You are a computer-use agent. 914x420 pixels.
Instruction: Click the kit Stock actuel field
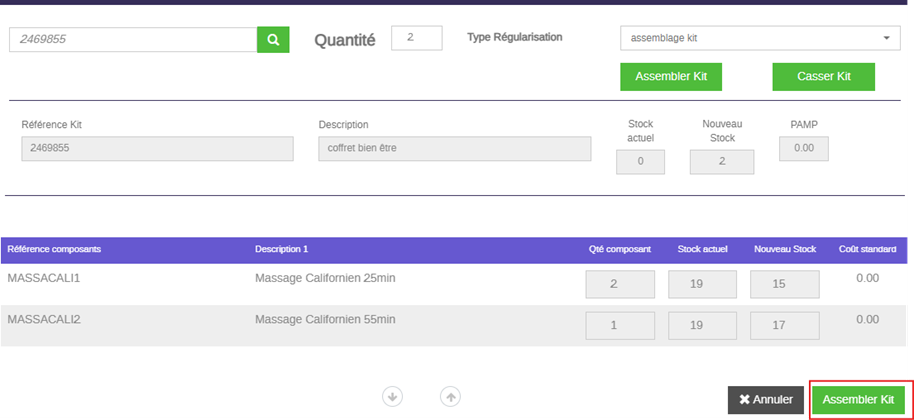click(641, 162)
